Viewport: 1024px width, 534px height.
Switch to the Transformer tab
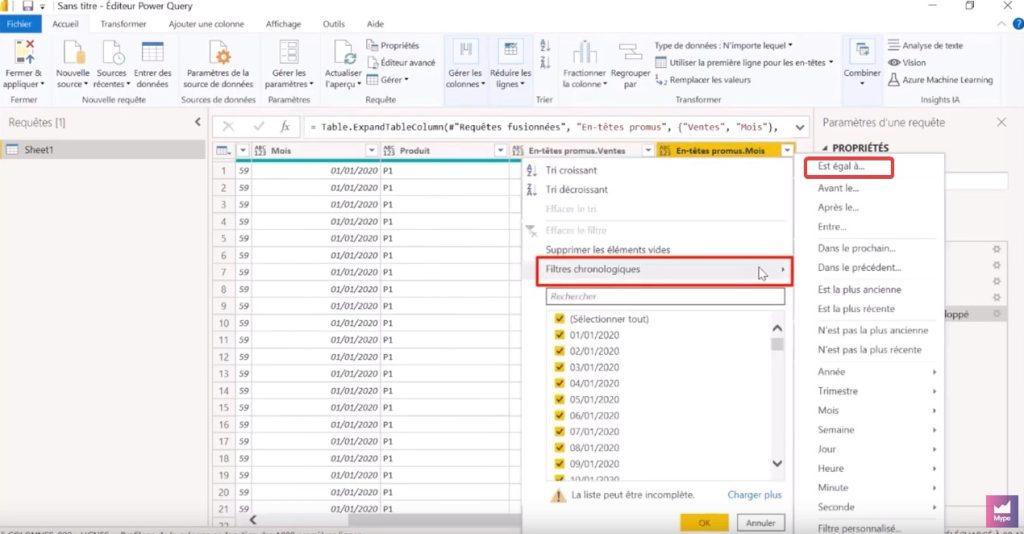[x=123, y=24]
